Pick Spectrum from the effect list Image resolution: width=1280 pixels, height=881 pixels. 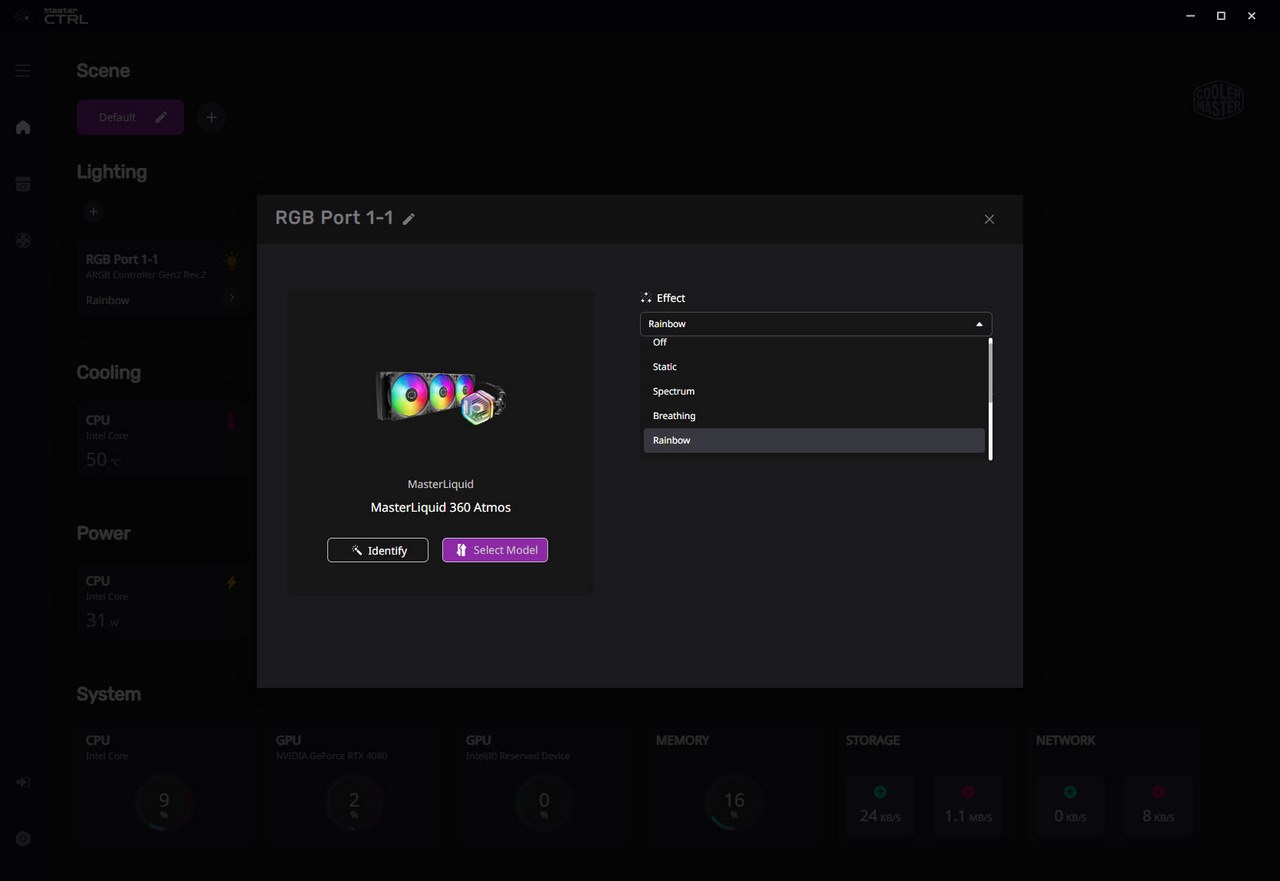(814, 391)
